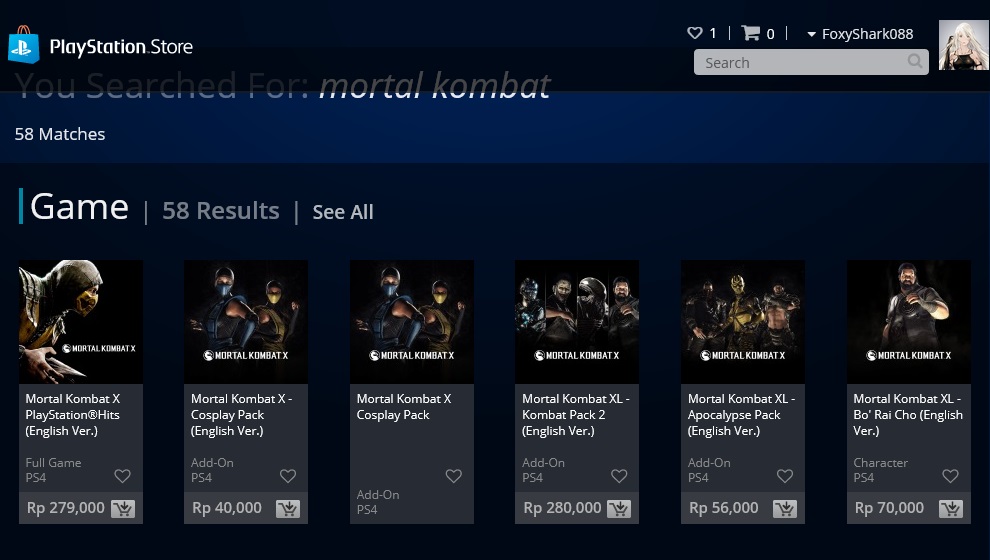Open Mortal Kombat XL - Kombat Pack 2 title
Screen dimensions: 990x560
click(x=575, y=415)
